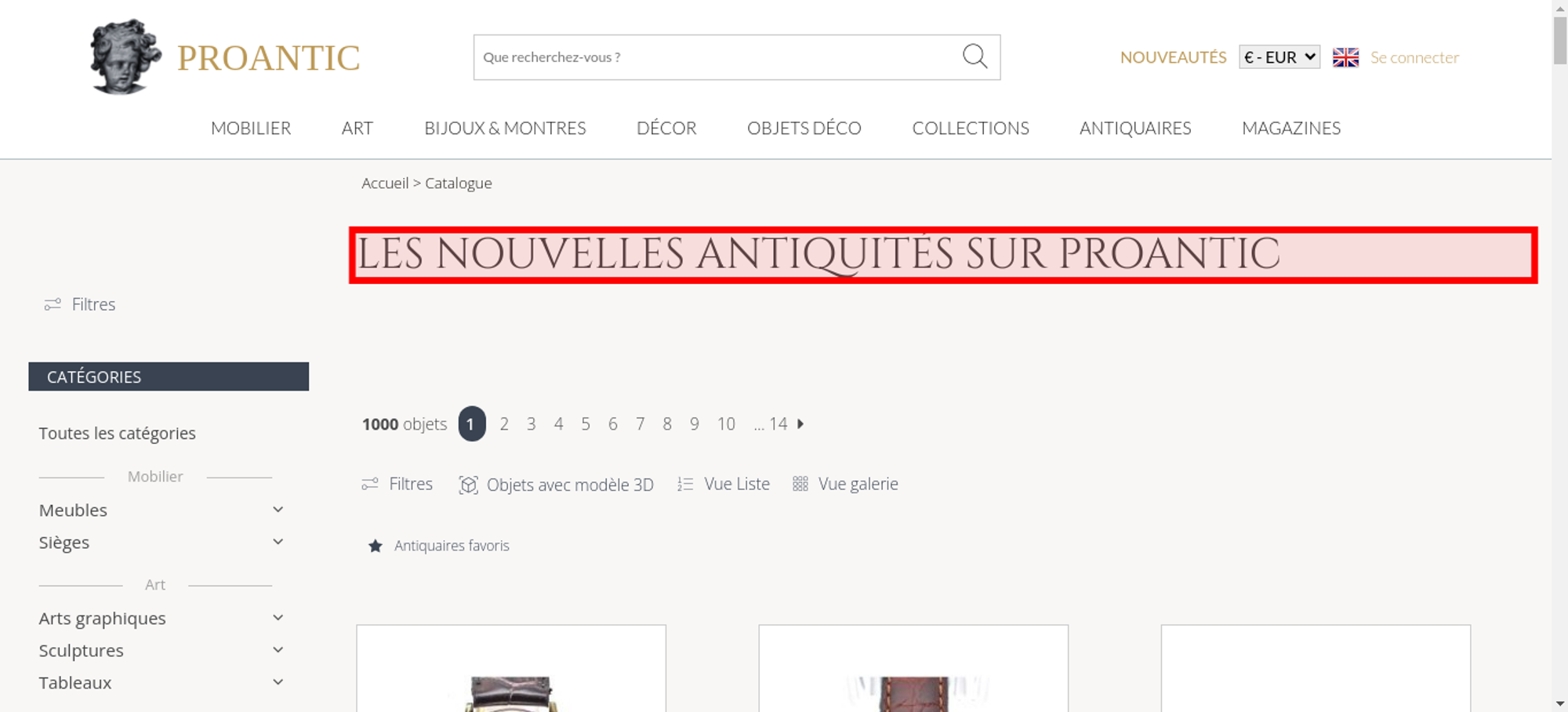Open sidebar Filtres slider icon
The height and width of the screenshot is (712, 1568).
(53, 304)
